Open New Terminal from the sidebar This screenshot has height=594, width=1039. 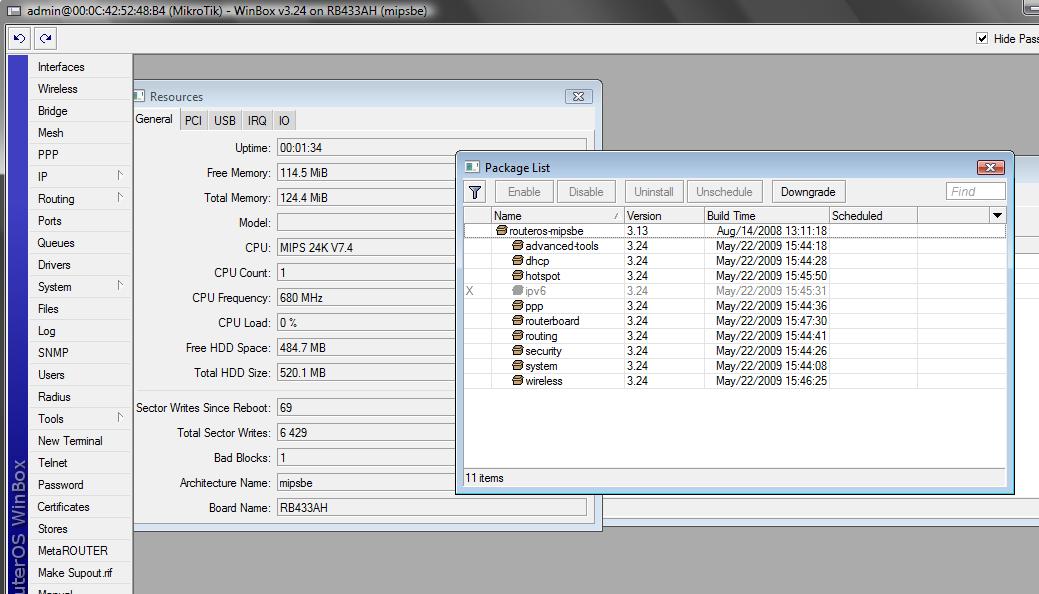coord(70,441)
